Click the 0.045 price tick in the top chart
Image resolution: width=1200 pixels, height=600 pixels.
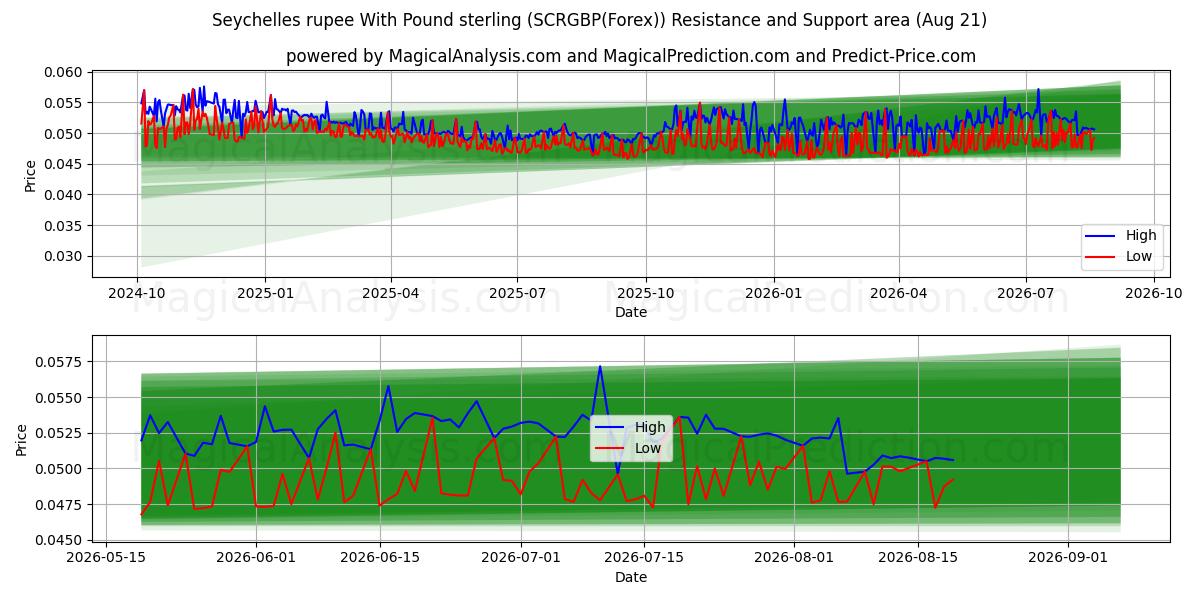click(63, 164)
